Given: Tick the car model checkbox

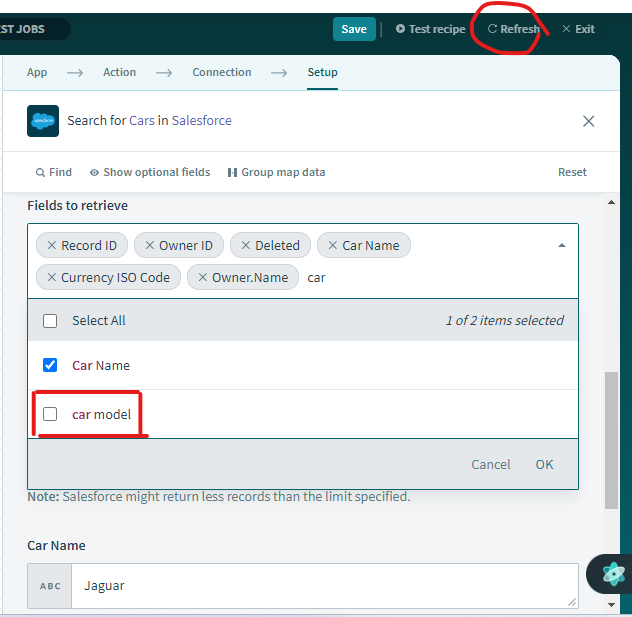Looking at the screenshot, I should pos(50,414).
